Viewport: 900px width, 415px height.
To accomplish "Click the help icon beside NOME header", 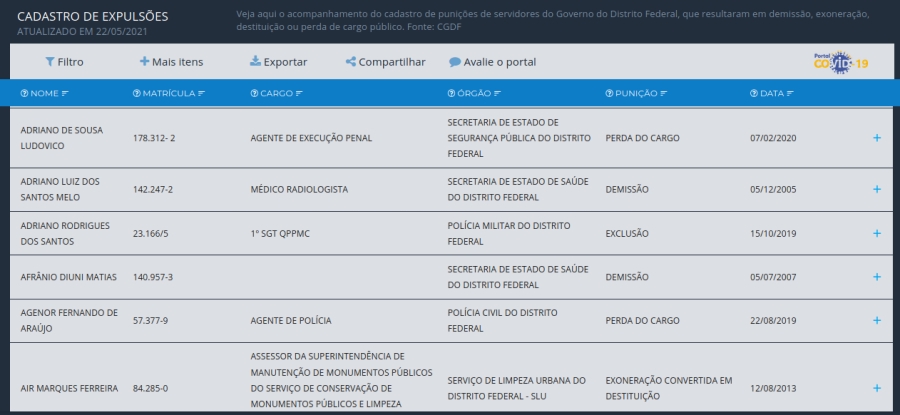I will 25,93.
